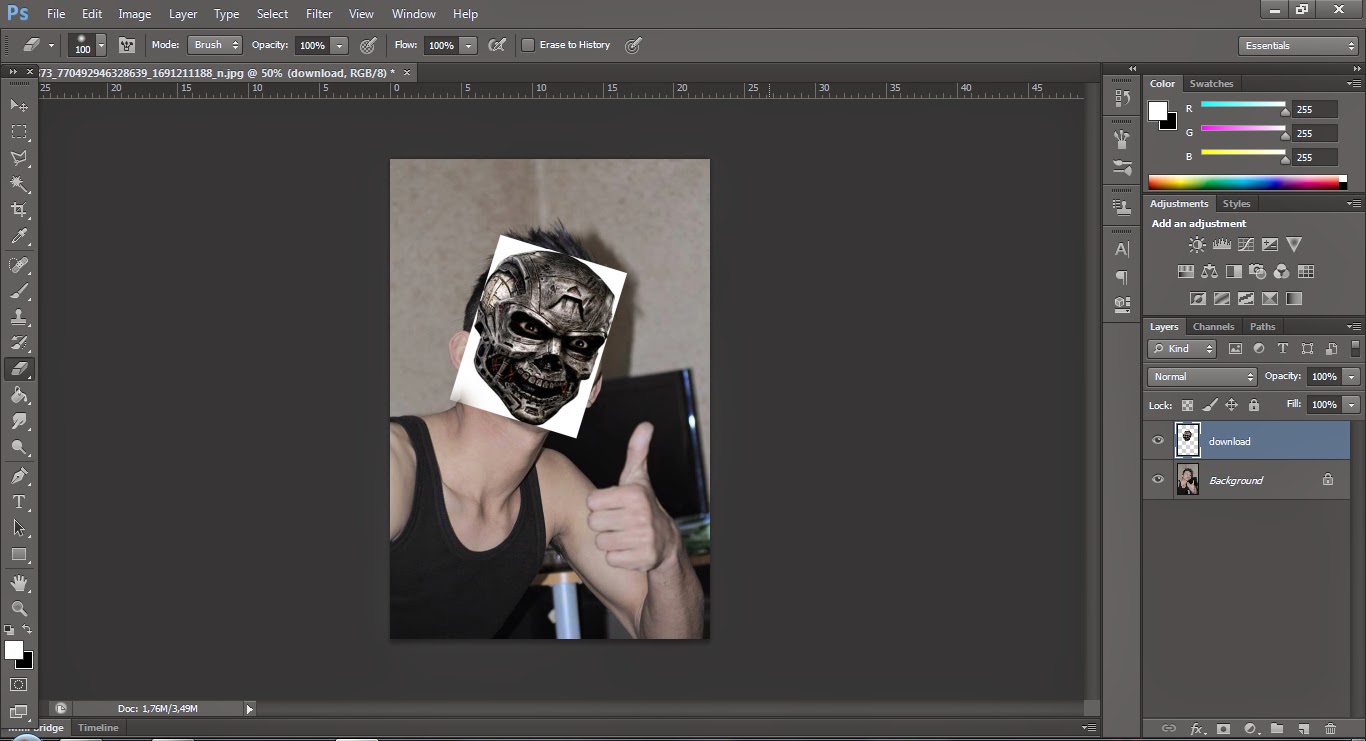1366x741 pixels.
Task: Add a Photo Filter adjustment
Action: [x=1257, y=271]
